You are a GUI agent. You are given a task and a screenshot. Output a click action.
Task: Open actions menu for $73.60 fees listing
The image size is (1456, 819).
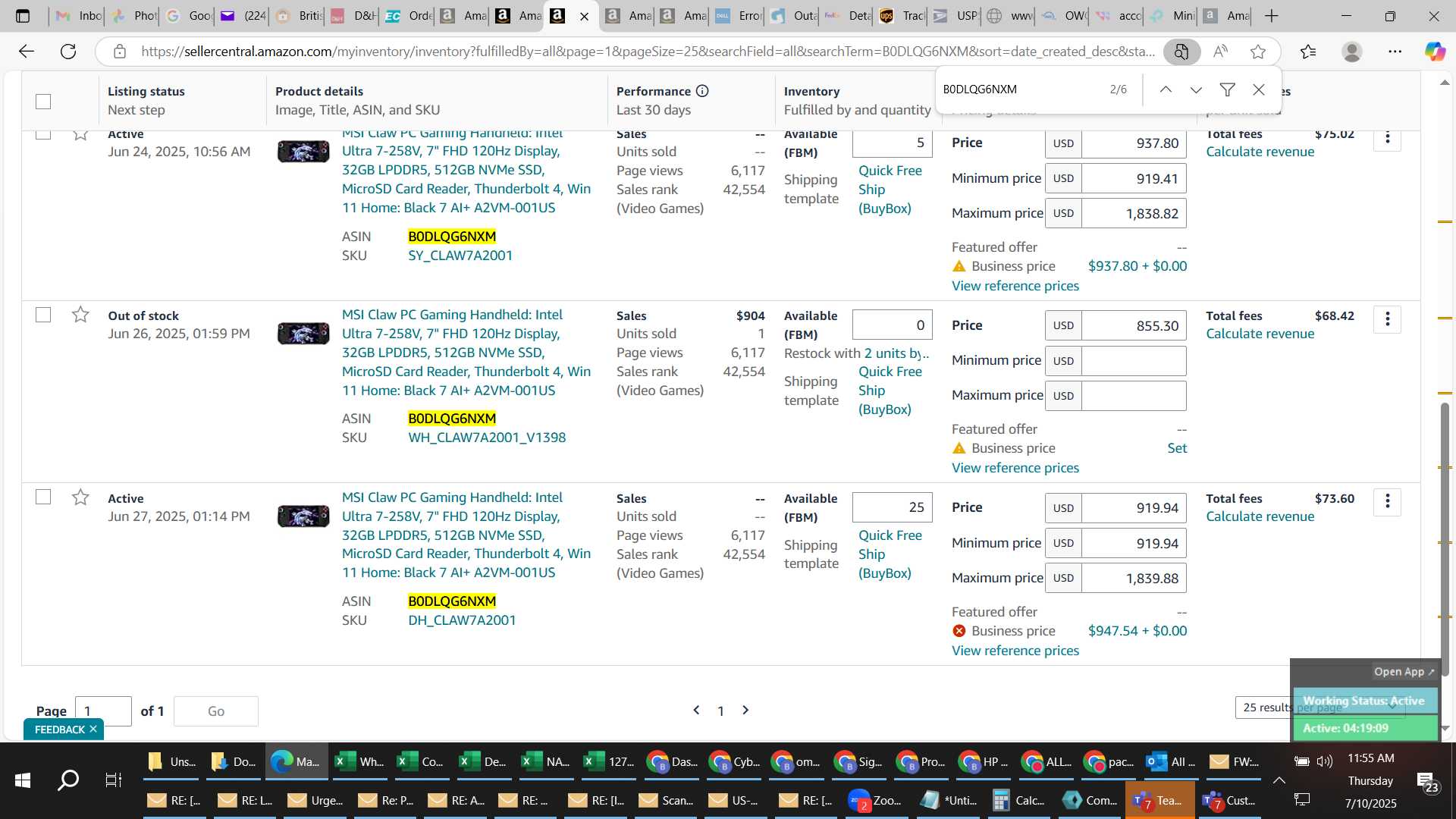(1387, 502)
